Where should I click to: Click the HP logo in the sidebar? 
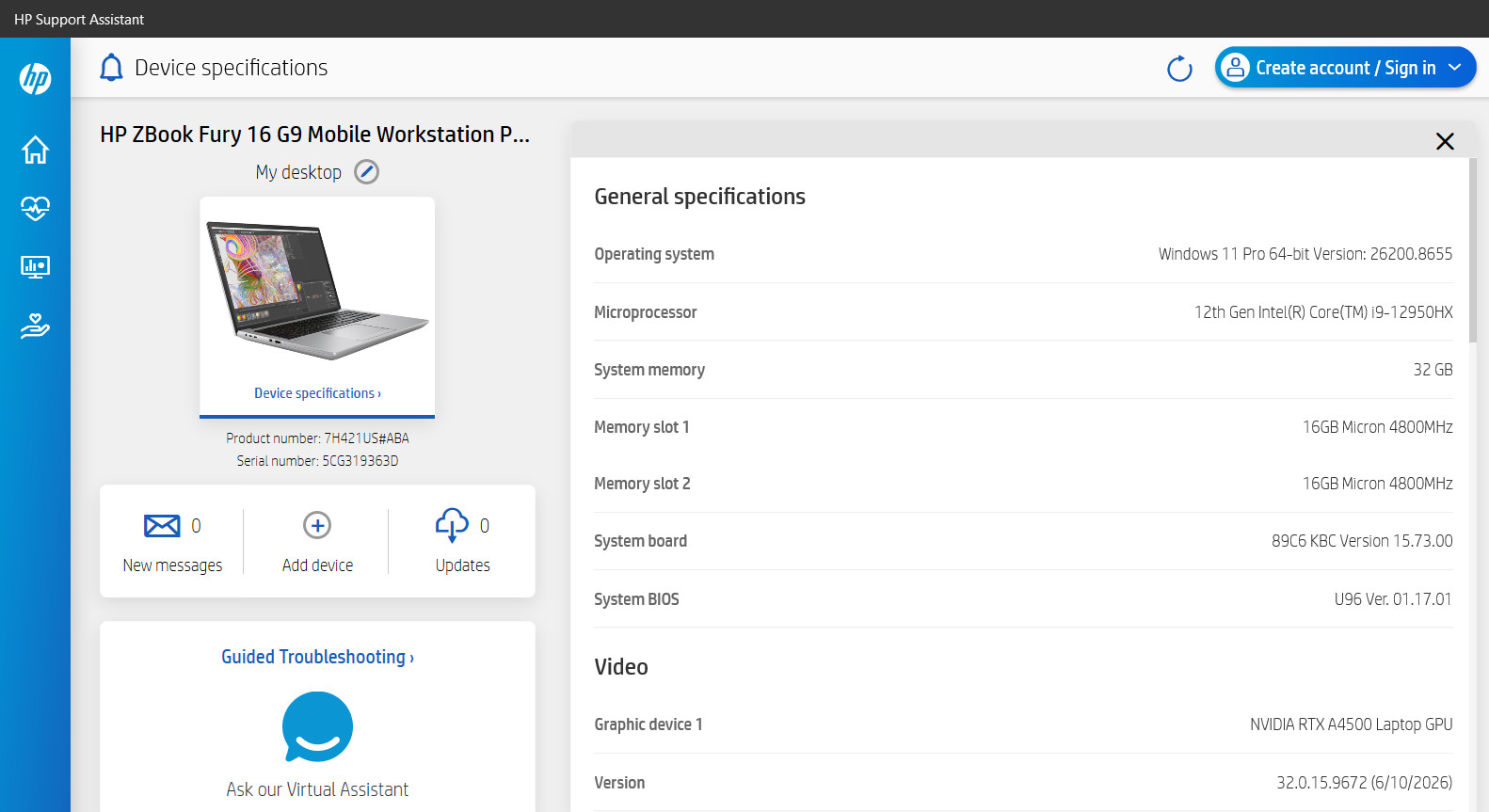pos(35,78)
